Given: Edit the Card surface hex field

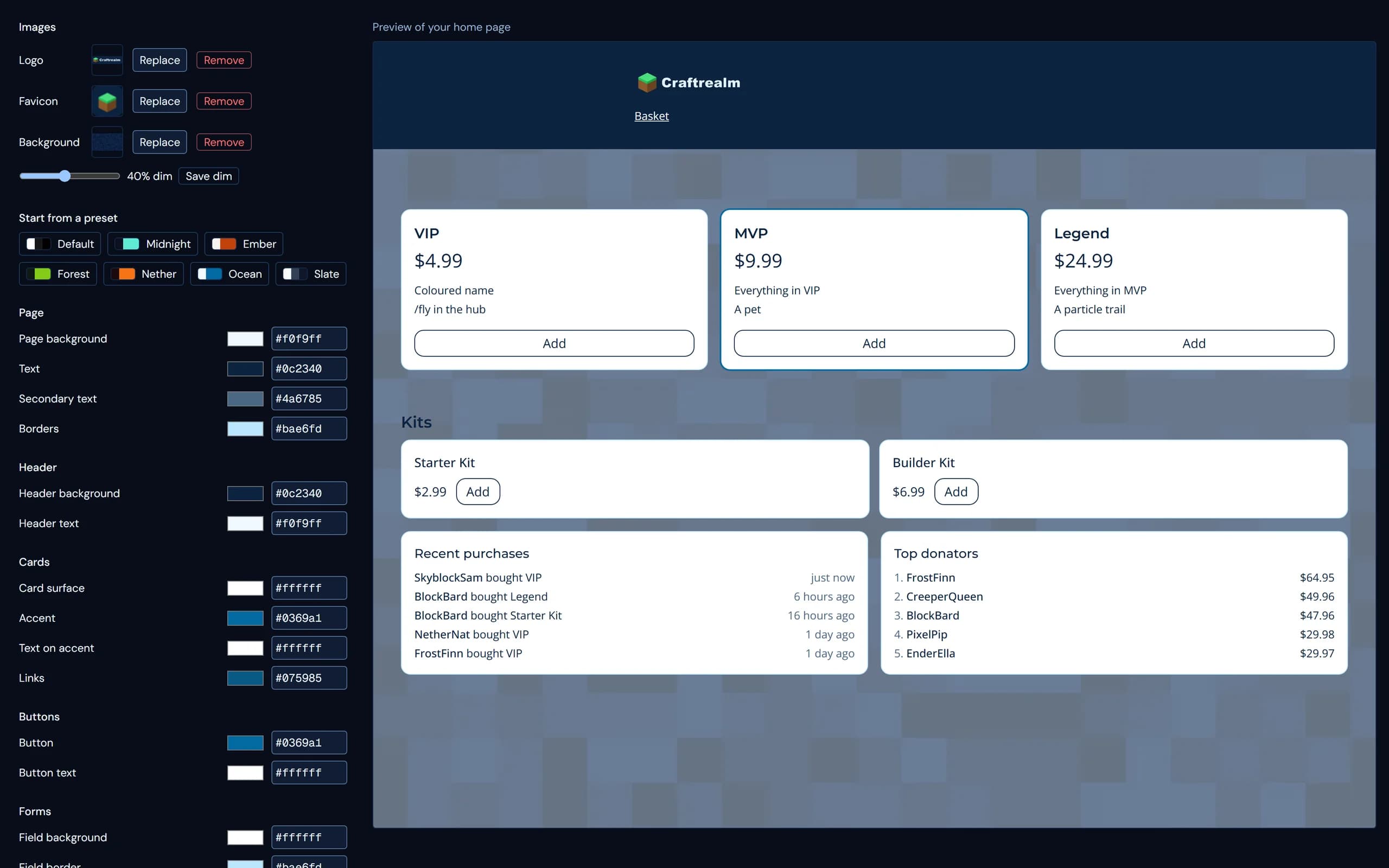Looking at the screenshot, I should click(309, 588).
